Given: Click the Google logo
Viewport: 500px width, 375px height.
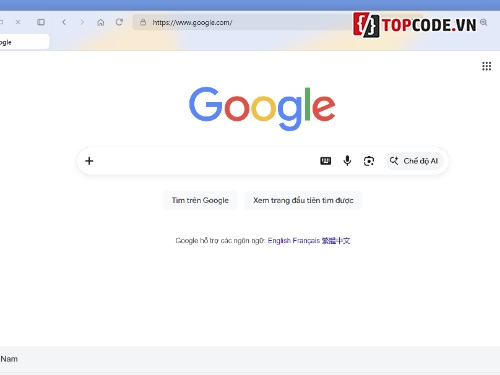Looking at the screenshot, I should click(262, 109).
